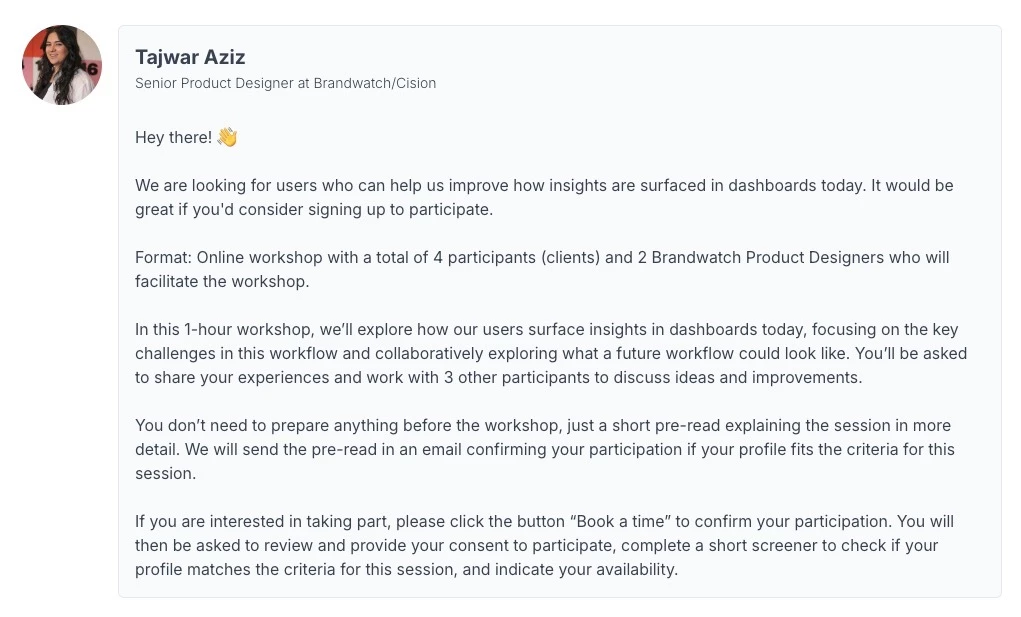Click the waving hand emoji
1021x617 pixels.
(x=227, y=137)
